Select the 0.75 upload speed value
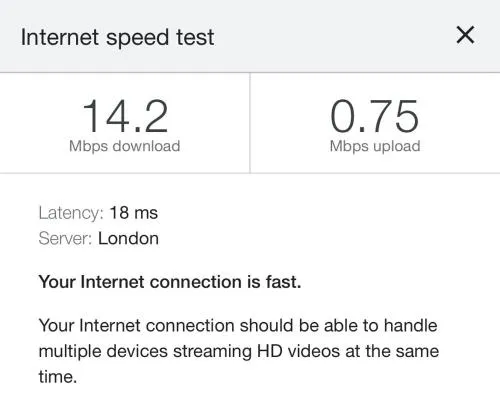The width and height of the screenshot is (500, 407). pos(375,116)
